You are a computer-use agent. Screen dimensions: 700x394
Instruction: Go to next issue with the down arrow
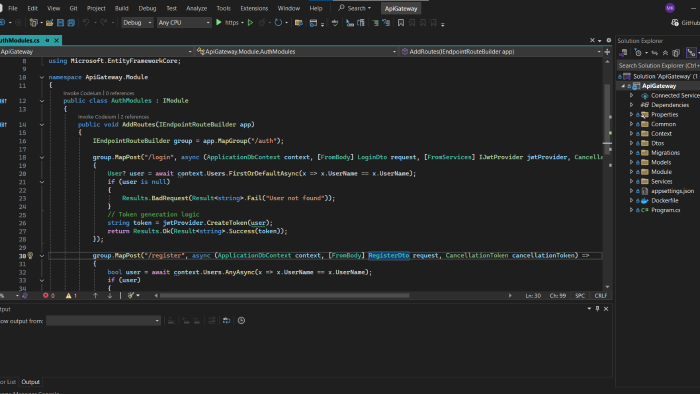click(x=110, y=295)
